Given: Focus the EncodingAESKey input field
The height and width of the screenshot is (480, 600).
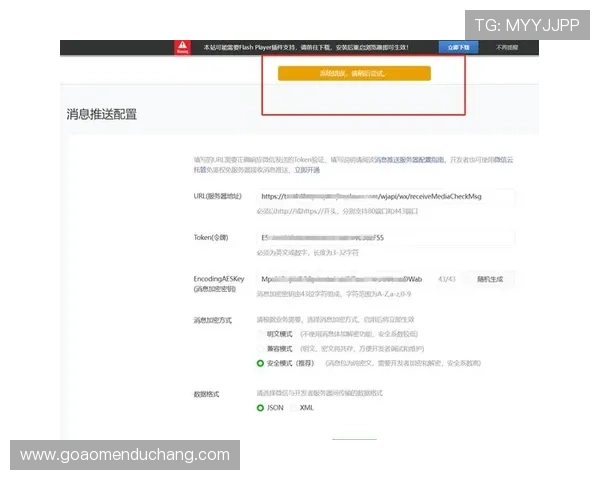Looking at the screenshot, I should click(x=343, y=279).
